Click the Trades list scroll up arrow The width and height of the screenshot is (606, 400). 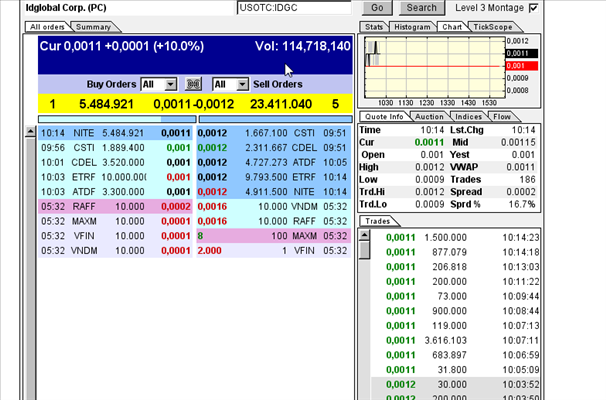[x=364, y=235]
